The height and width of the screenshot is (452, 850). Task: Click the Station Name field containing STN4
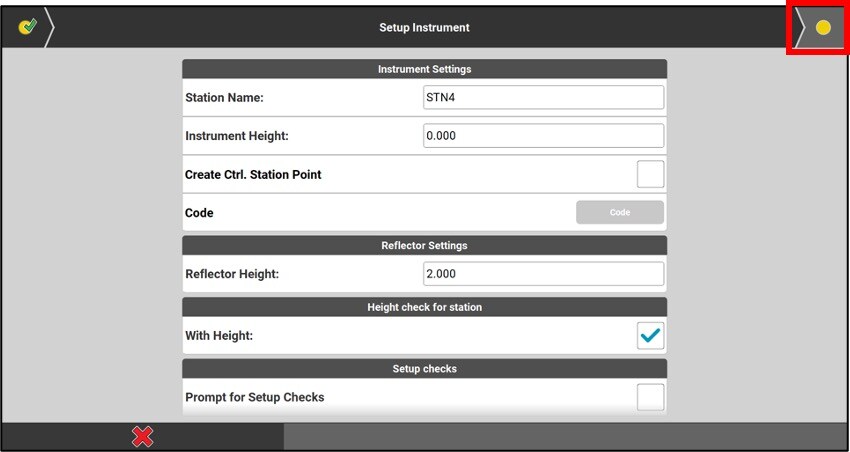click(543, 97)
